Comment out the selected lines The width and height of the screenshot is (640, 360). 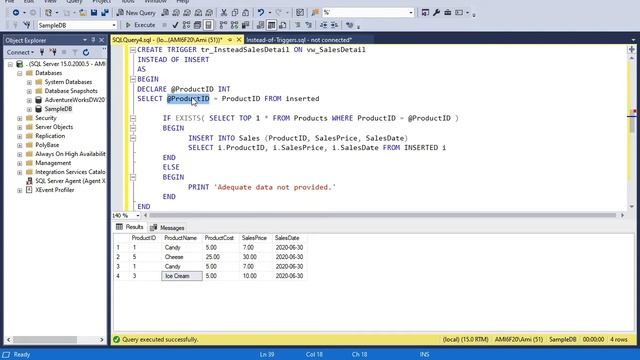click(x=298, y=25)
